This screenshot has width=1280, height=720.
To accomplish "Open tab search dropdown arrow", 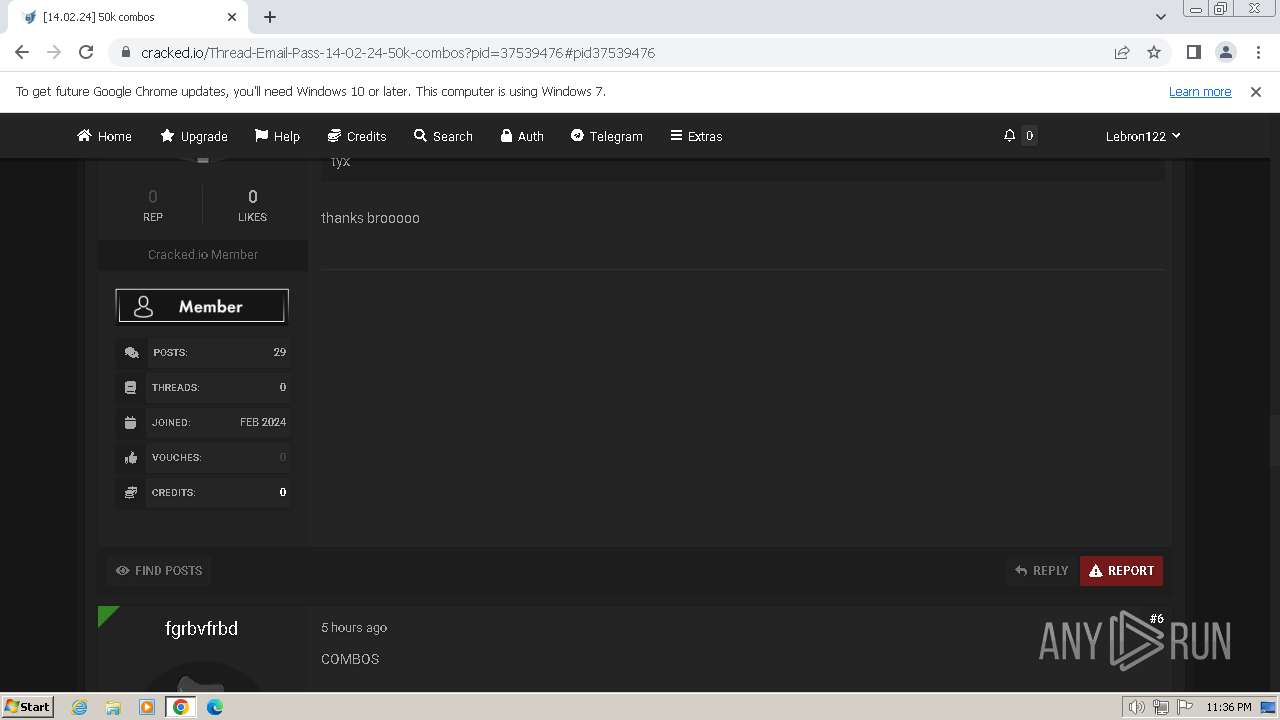I will click(x=1160, y=17).
